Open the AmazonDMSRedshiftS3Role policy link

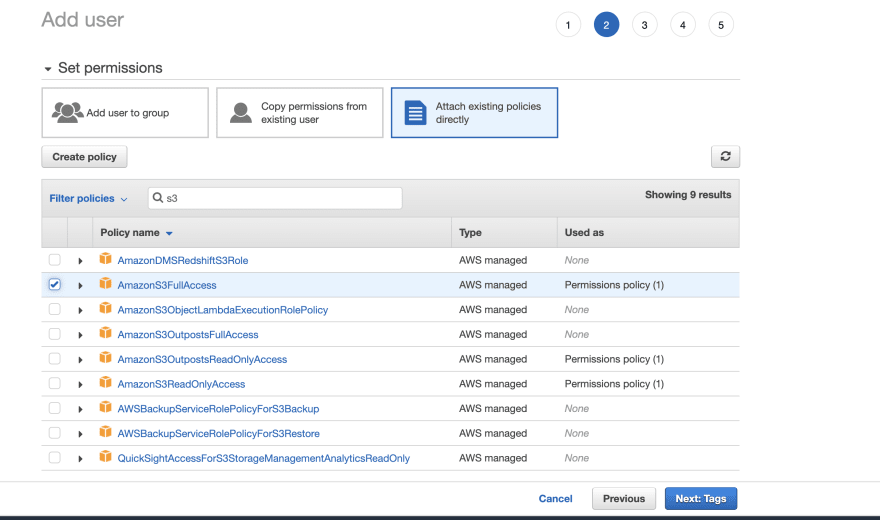coord(182,260)
